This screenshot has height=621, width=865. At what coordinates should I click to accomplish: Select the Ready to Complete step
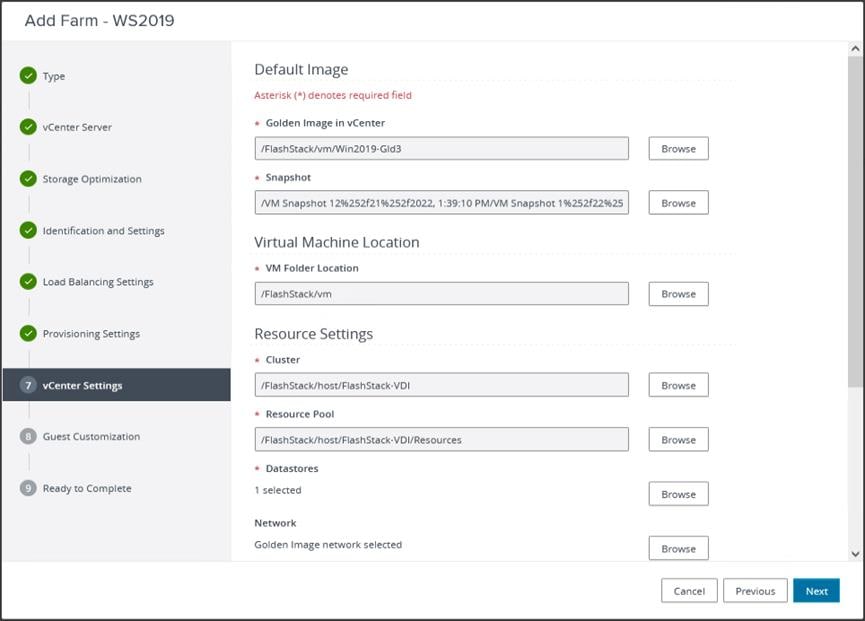pos(87,489)
